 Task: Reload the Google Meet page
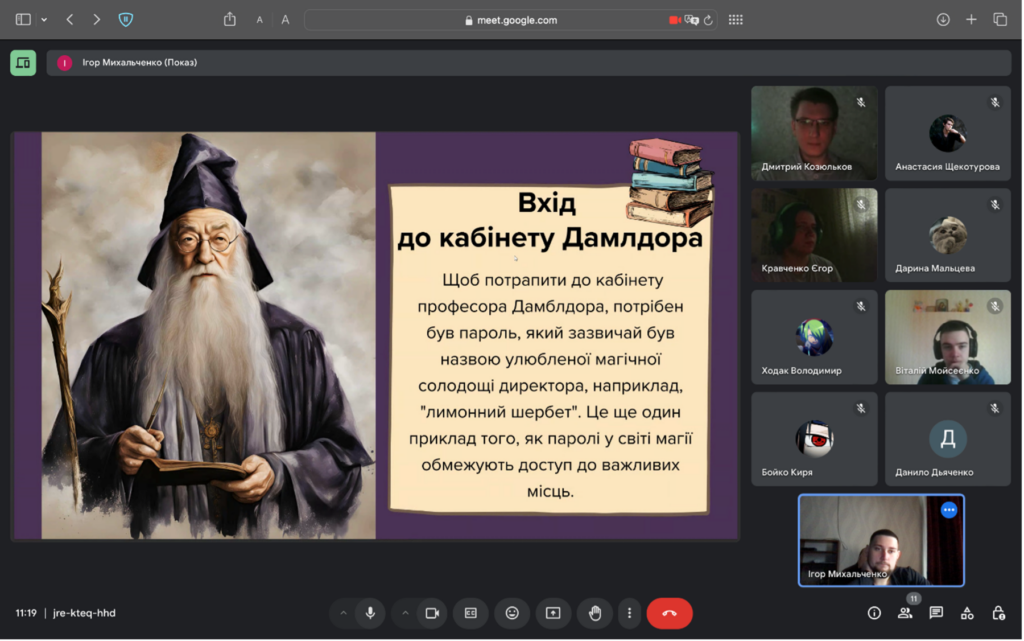point(708,20)
